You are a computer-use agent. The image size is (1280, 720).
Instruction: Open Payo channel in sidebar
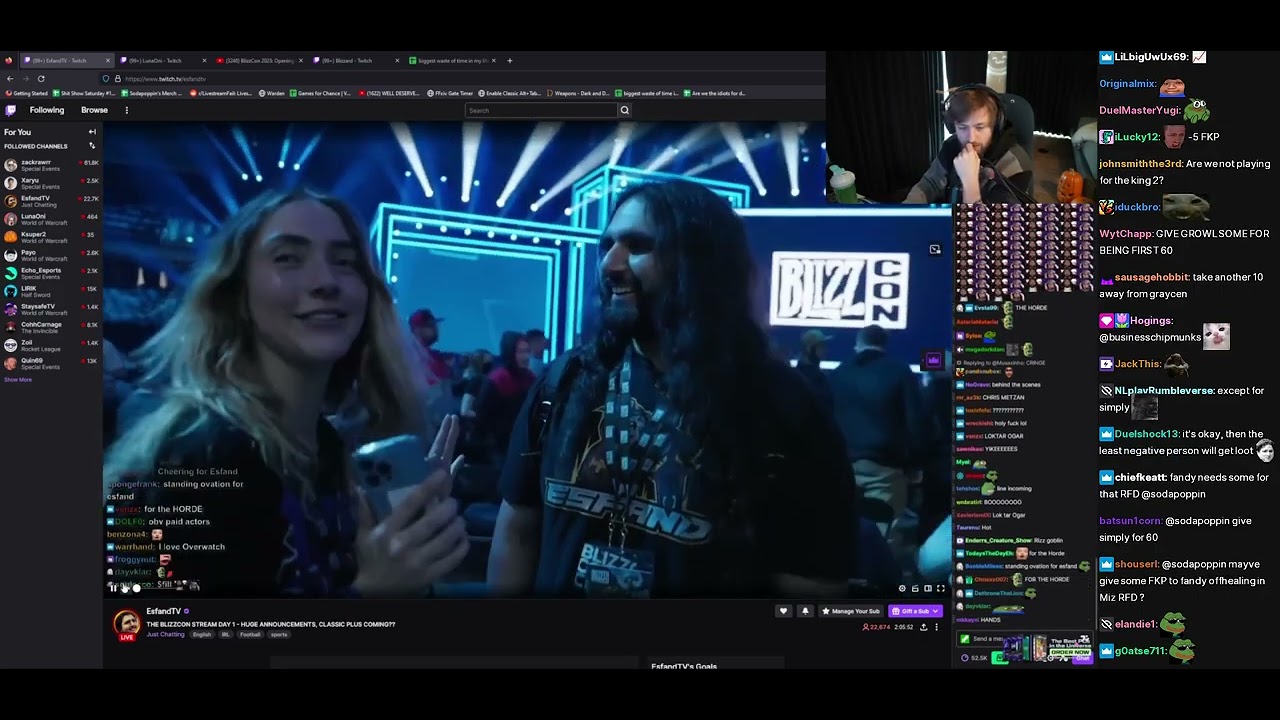click(50, 255)
